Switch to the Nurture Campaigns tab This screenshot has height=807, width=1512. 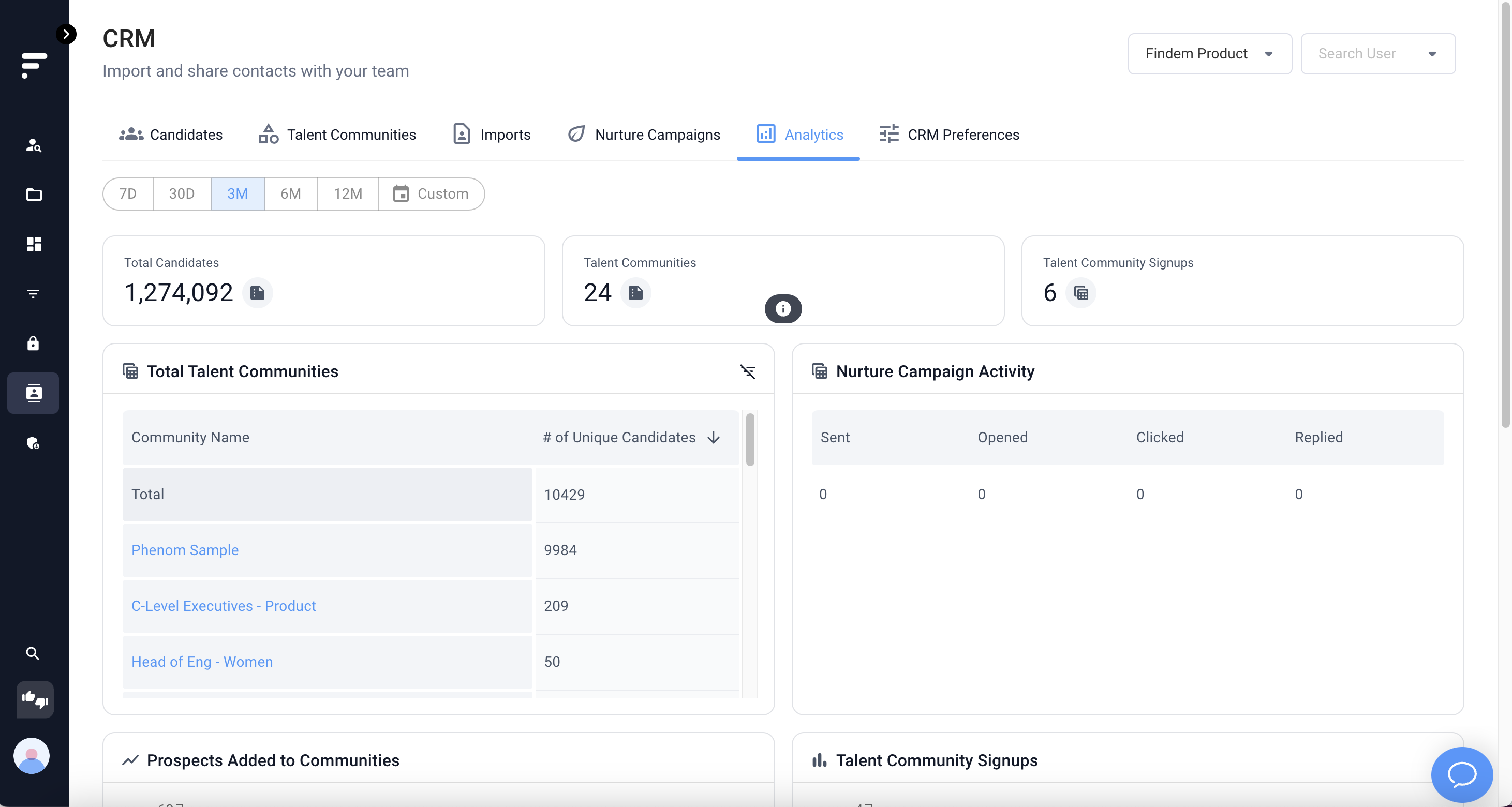[x=643, y=134]
